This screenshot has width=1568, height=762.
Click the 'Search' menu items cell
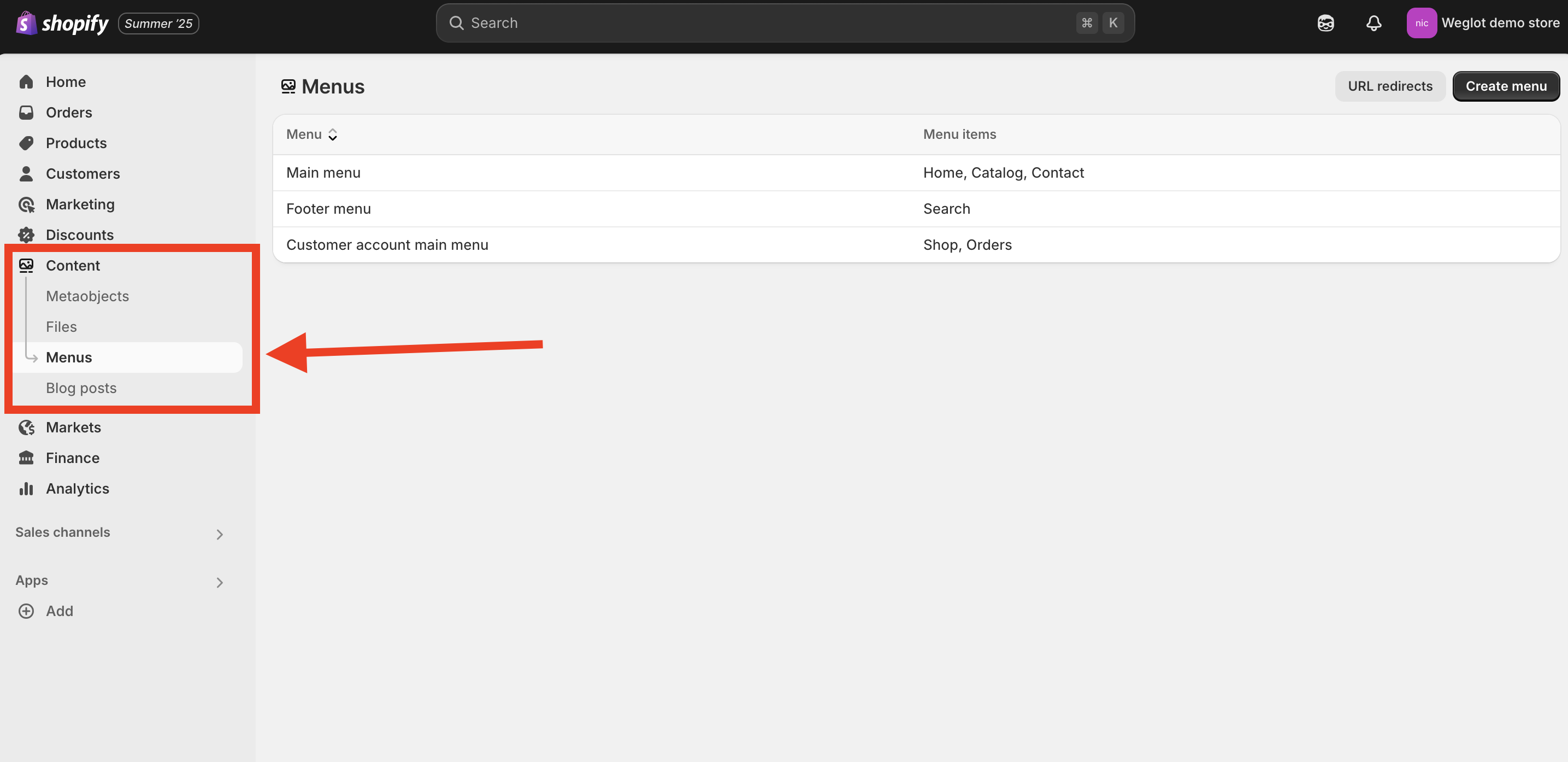click(x=946, y=209)
